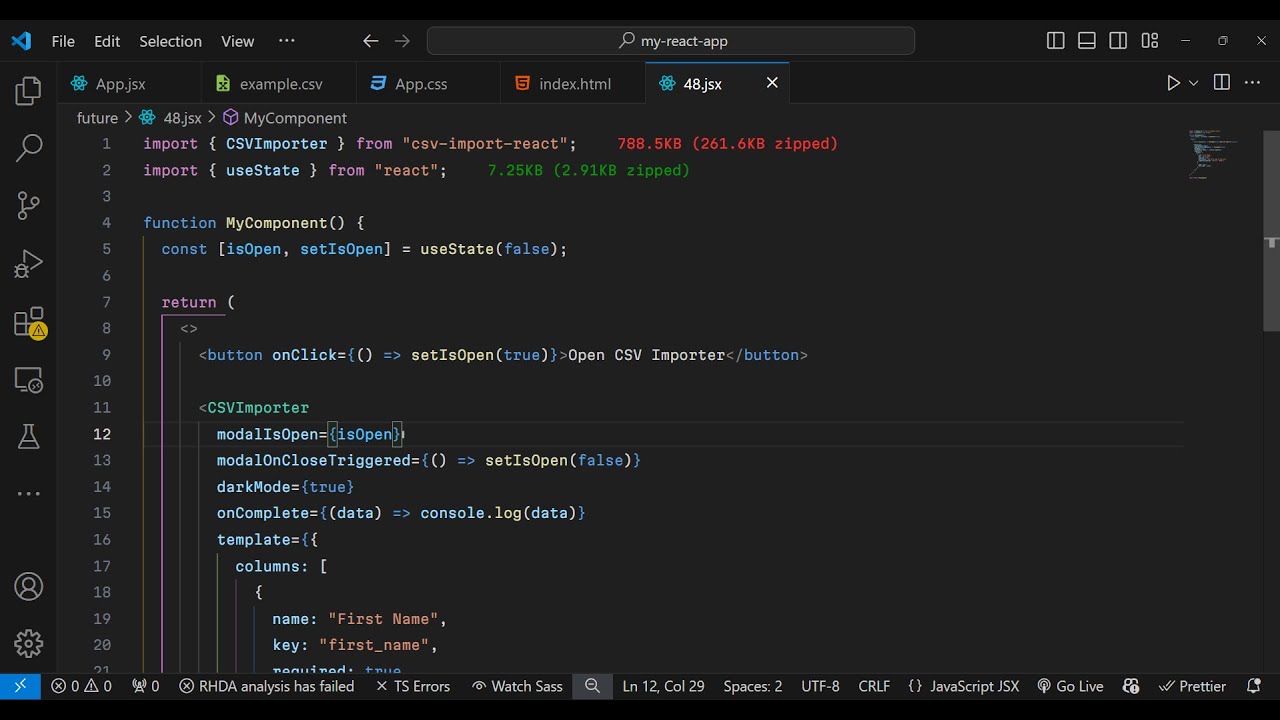The height and width of the screenshot is (720, 1280).
Task: Start the Go Live server
Action: pos(1070,686)
